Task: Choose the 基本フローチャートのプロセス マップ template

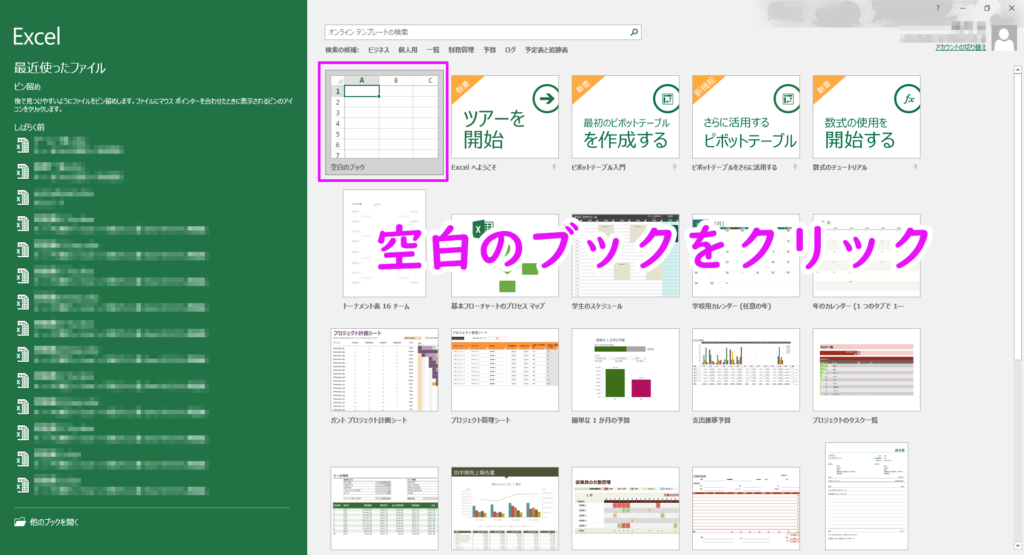Action: click(505, 255)
